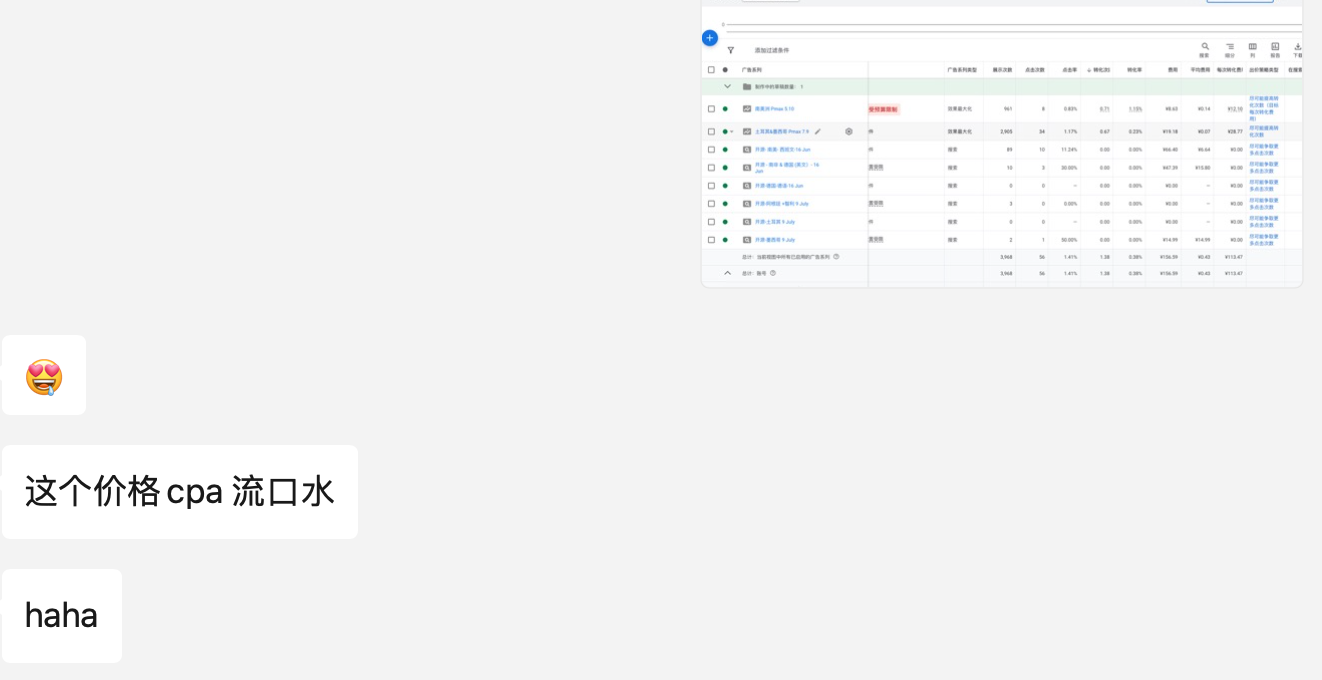Viewport: 1322px width, 680px height.
Task: Sort by the 转化次数 column header
Action: coord(1098,70)
